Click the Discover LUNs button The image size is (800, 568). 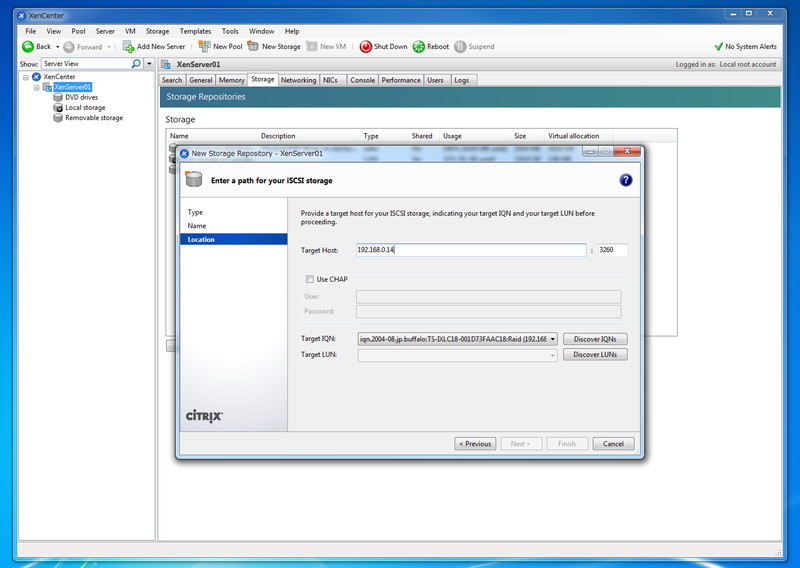pos(595,354)
